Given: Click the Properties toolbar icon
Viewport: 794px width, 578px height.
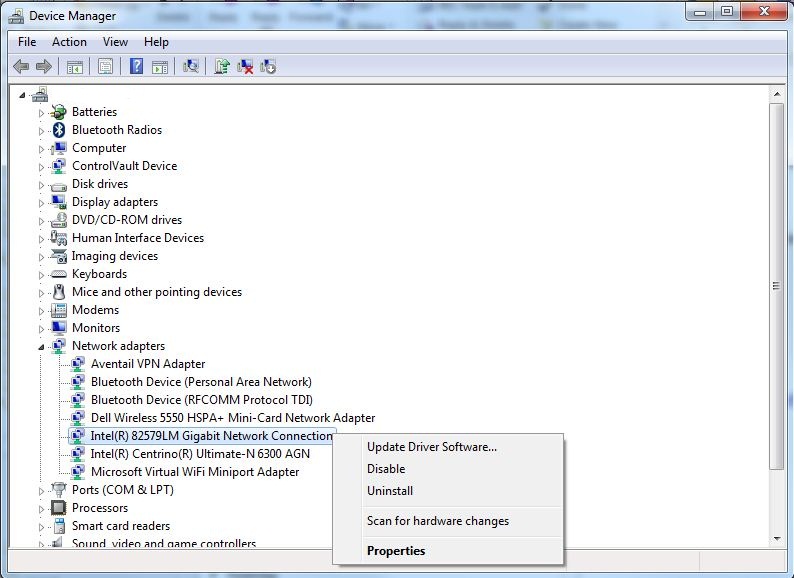Looking at the screenshot, I should coord(105,67).
